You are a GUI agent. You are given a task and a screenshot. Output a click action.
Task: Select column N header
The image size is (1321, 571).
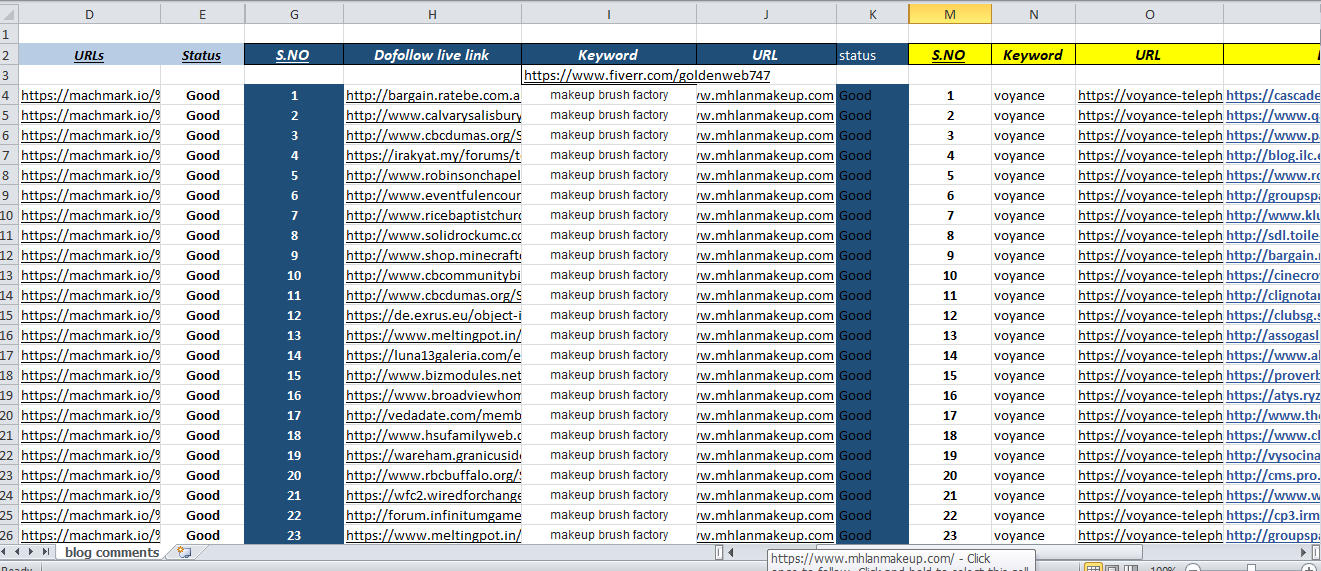point(1033,14)
